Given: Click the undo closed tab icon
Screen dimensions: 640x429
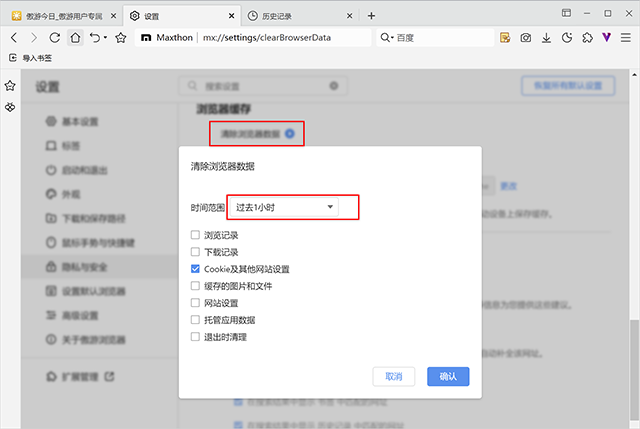Looking at the screenshot, I should (x=95, y=38).
